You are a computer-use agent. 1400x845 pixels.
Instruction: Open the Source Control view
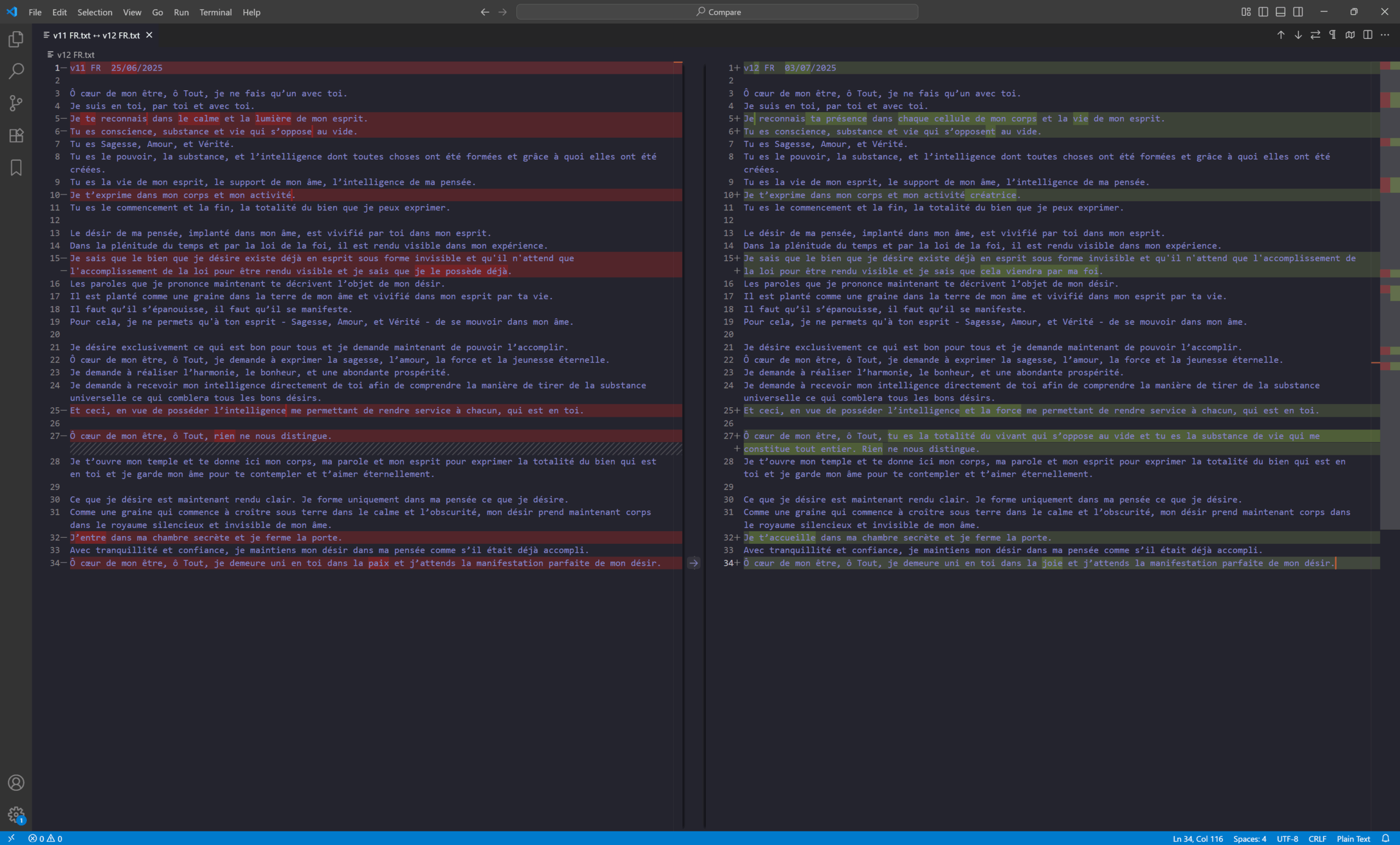pyautogui.click(x=16, y=103)
